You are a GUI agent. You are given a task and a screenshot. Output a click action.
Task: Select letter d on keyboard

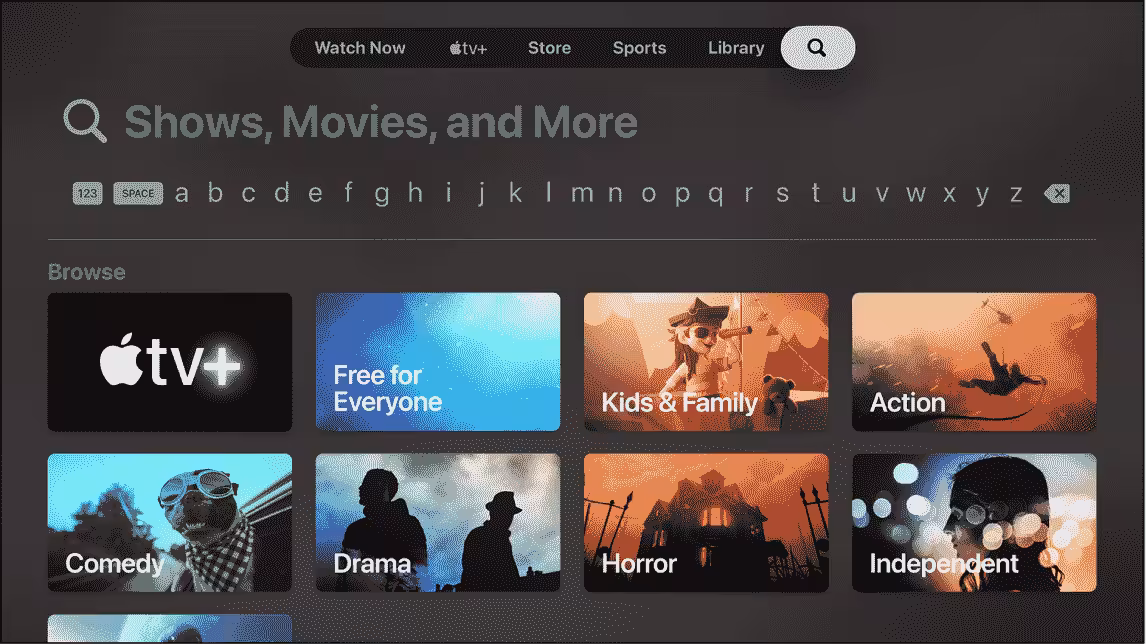(x=281, y=192)
